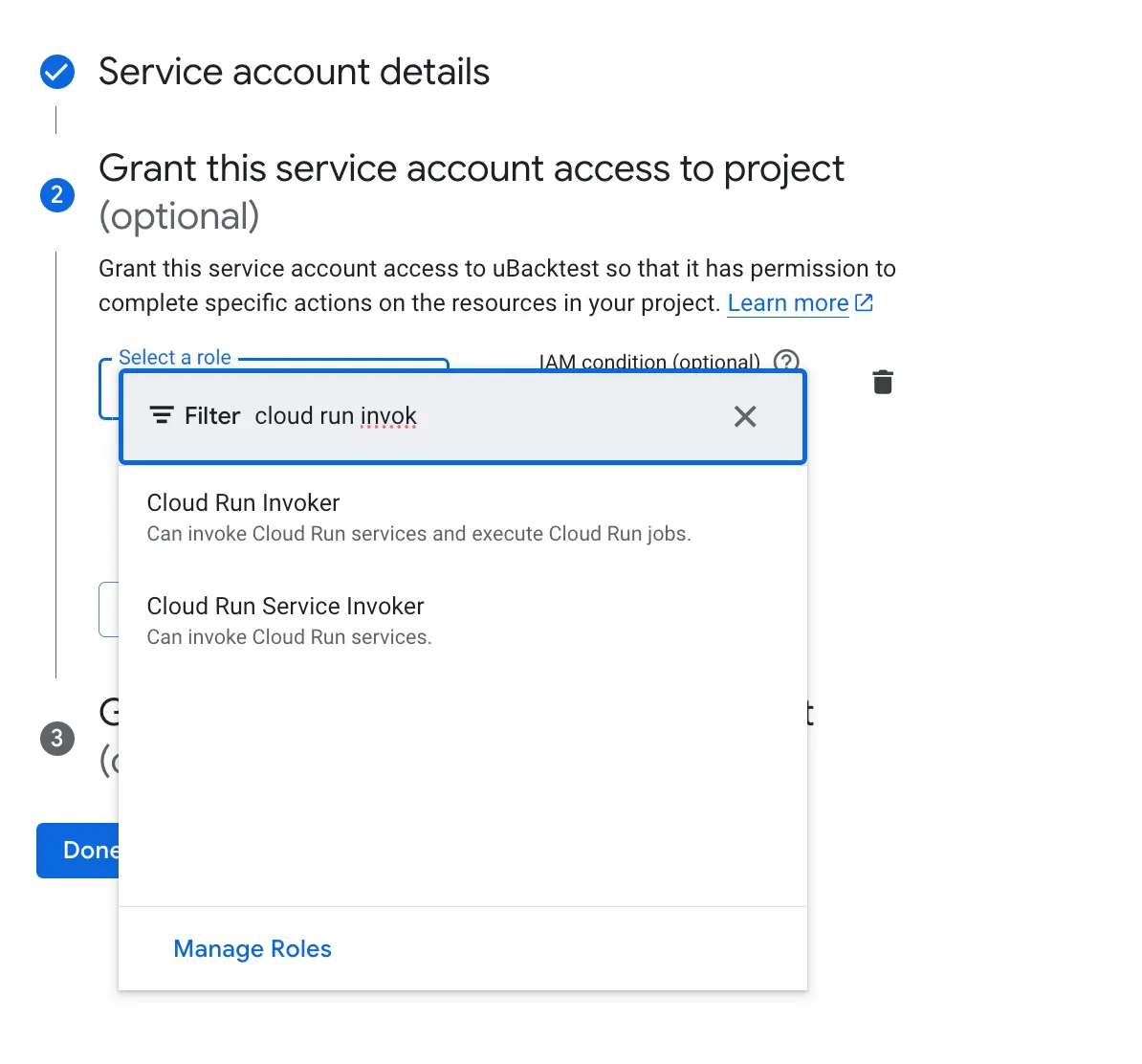Click the completed step checkmark icon
1142x1064 pixels.
tap(57, 72)
